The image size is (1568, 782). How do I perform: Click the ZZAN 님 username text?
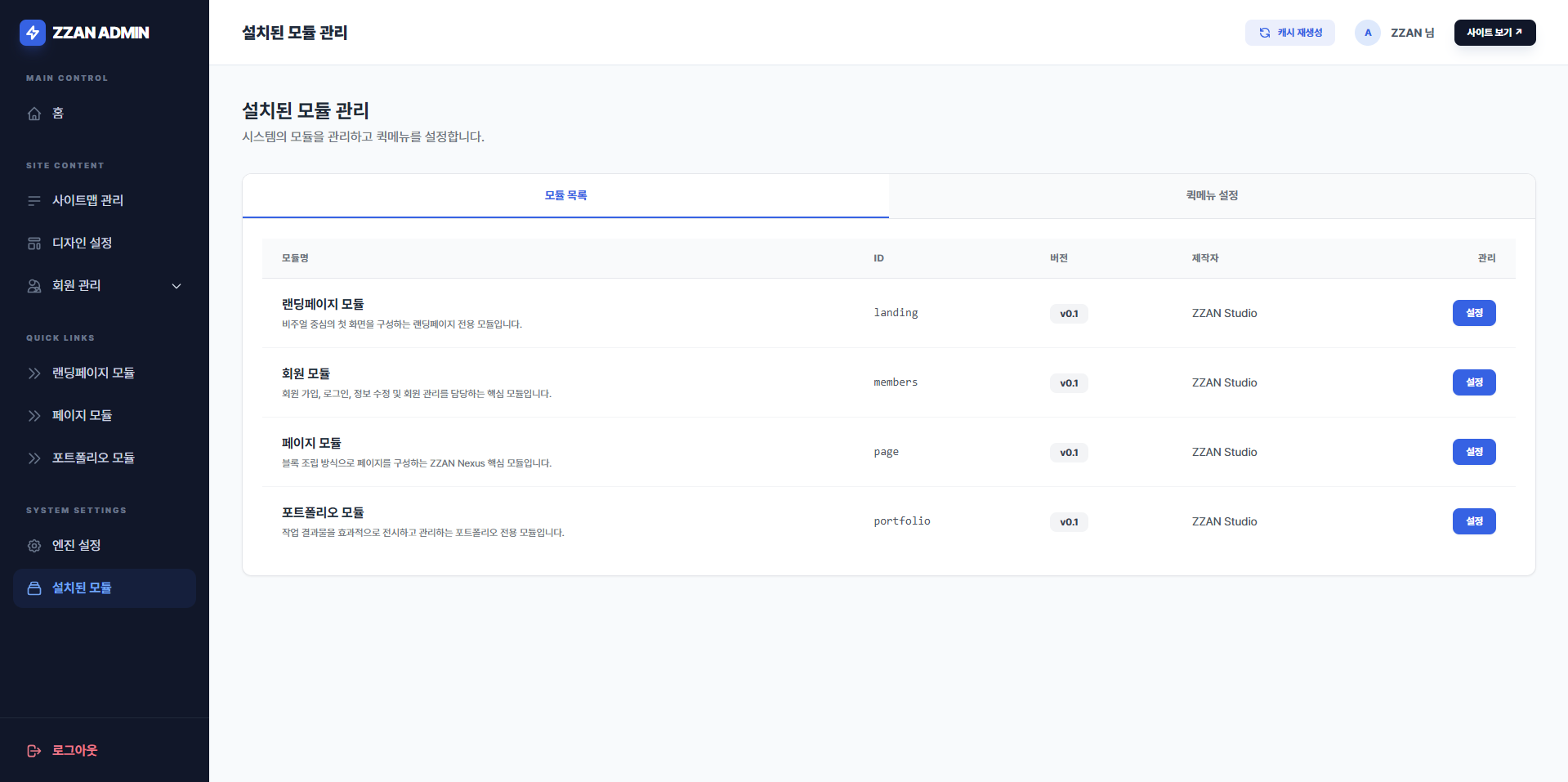point(1413,33)
